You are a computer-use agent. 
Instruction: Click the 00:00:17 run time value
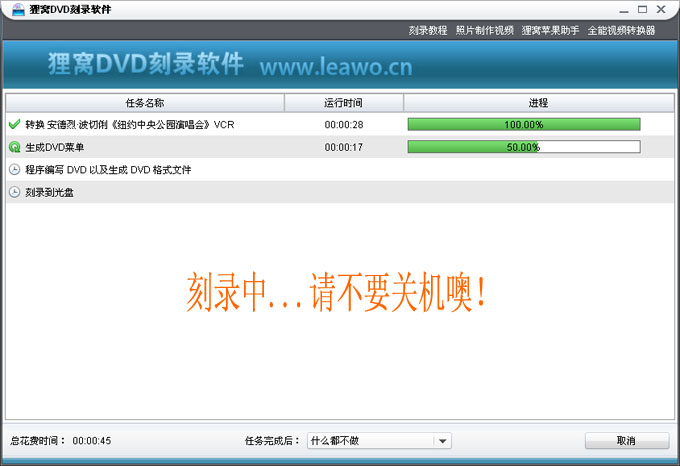[x=343, y=147]
